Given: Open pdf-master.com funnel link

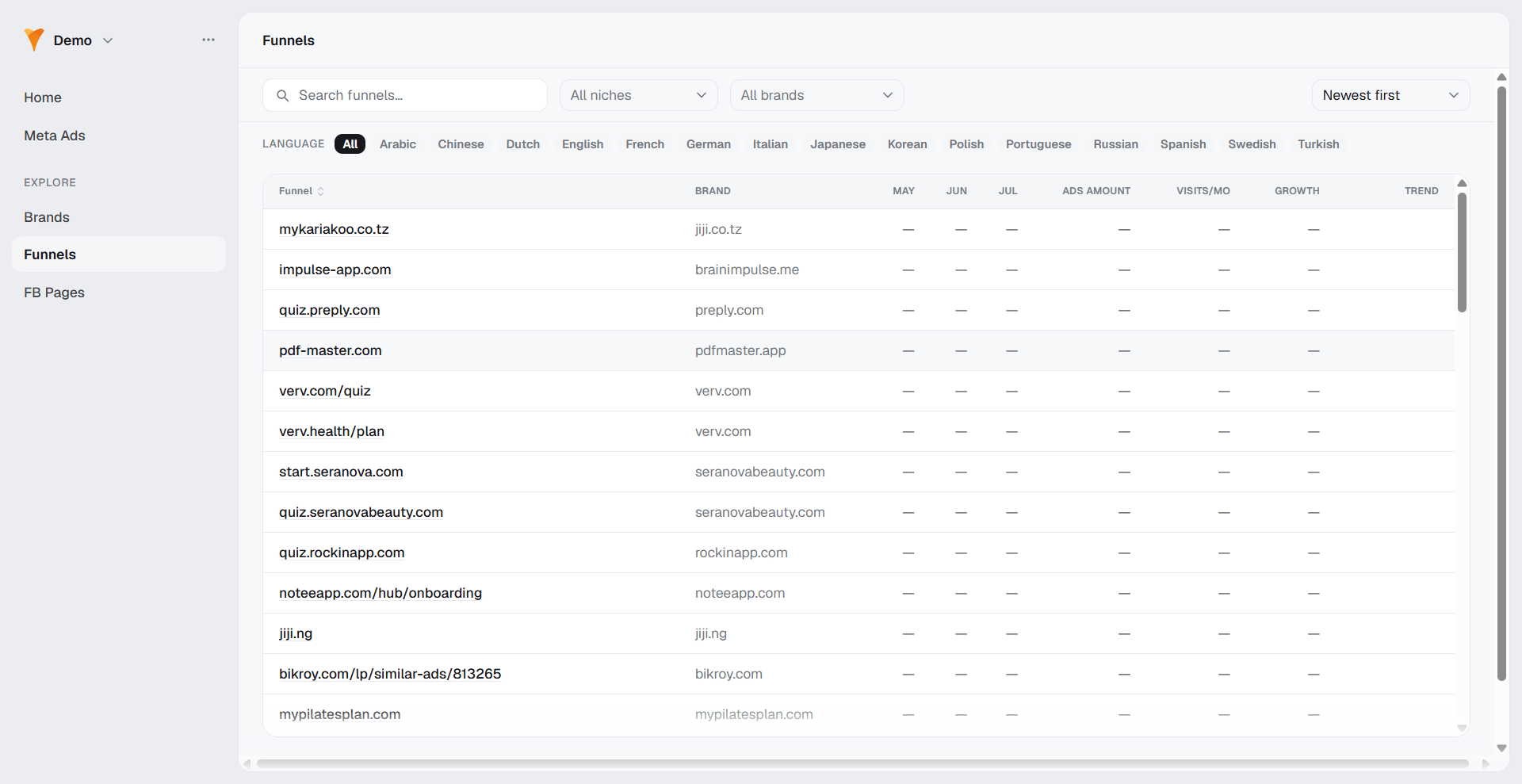Looking at the screenshot, I should (x=331, y=350).
